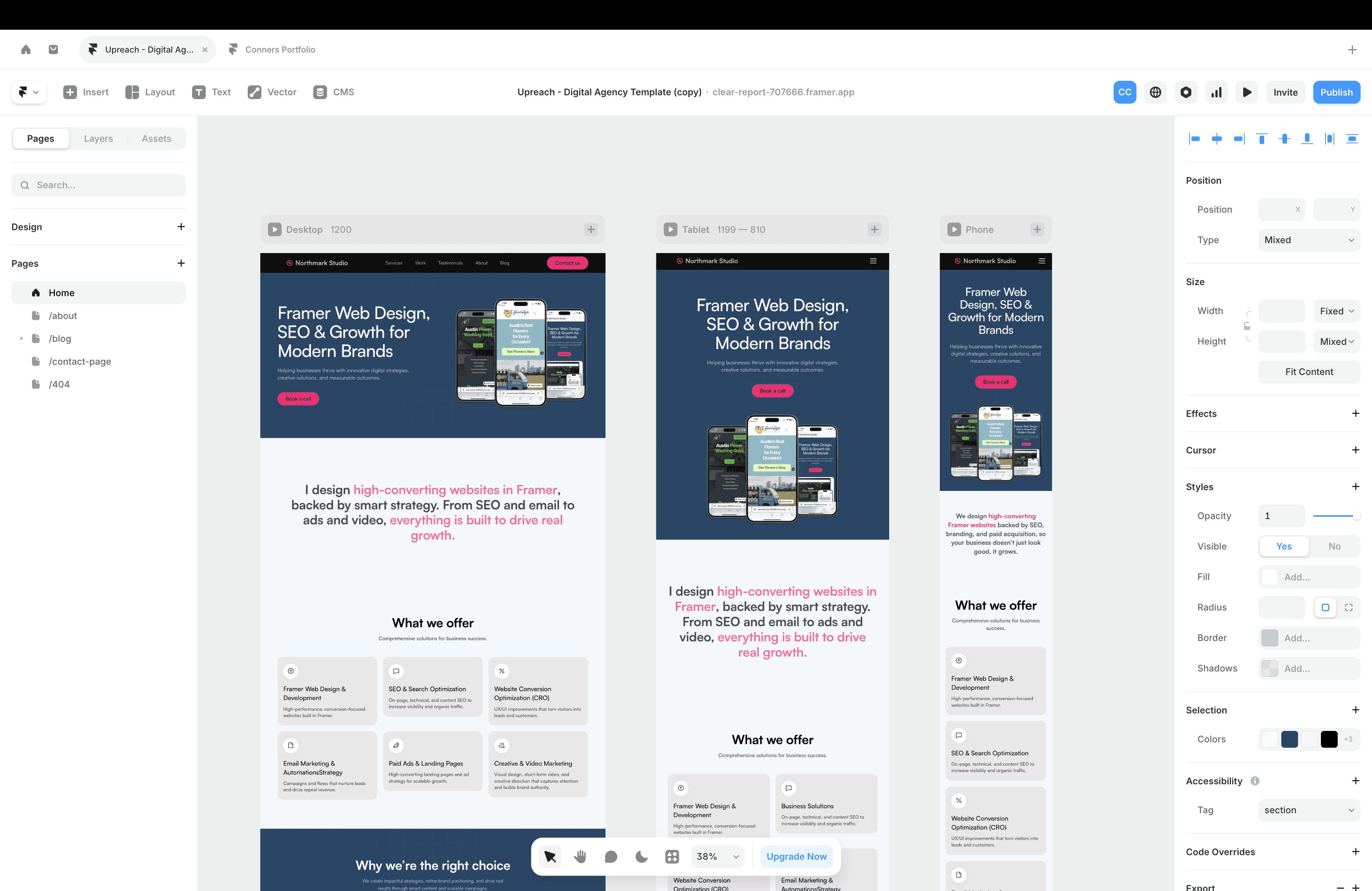
Task: Open the Tag section dropdown
Action: pos(1309,810)
